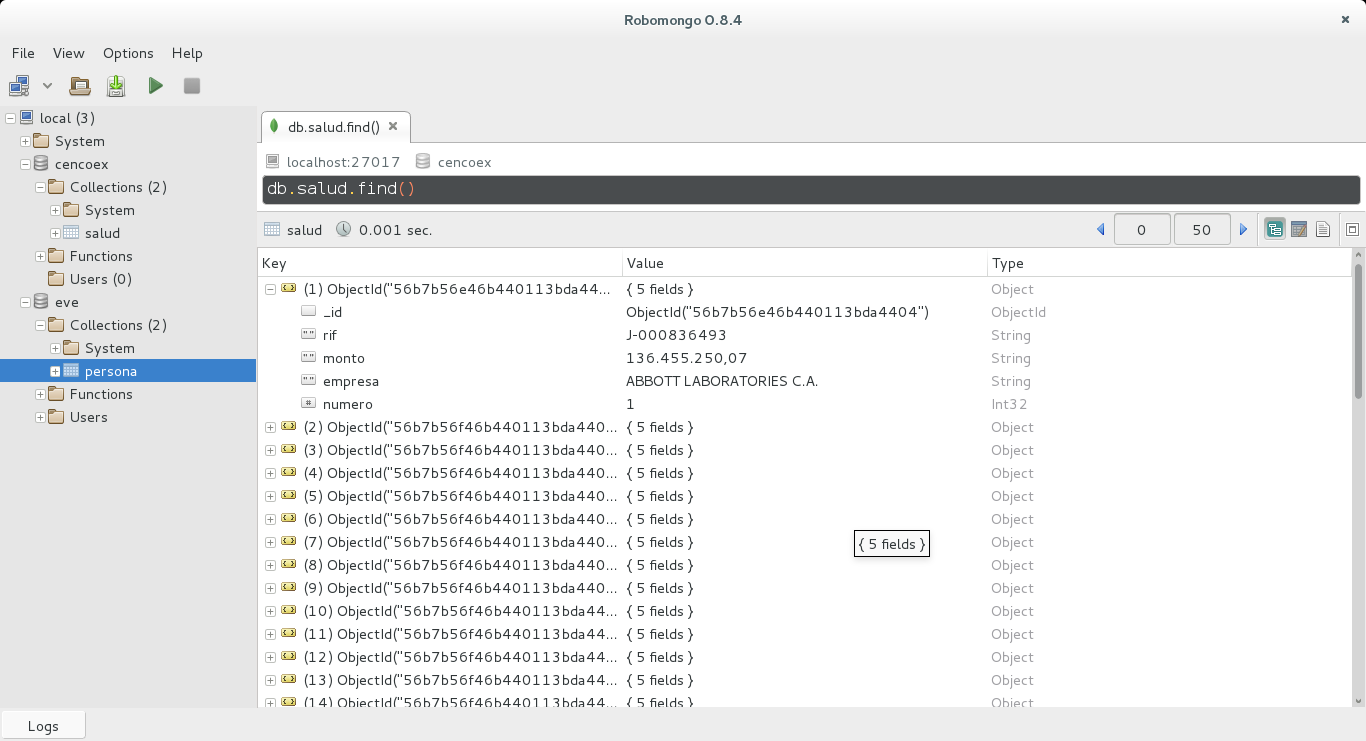
Task: Switch results to text view mode
Action: pyautogui.click(x=1323, y=230)
